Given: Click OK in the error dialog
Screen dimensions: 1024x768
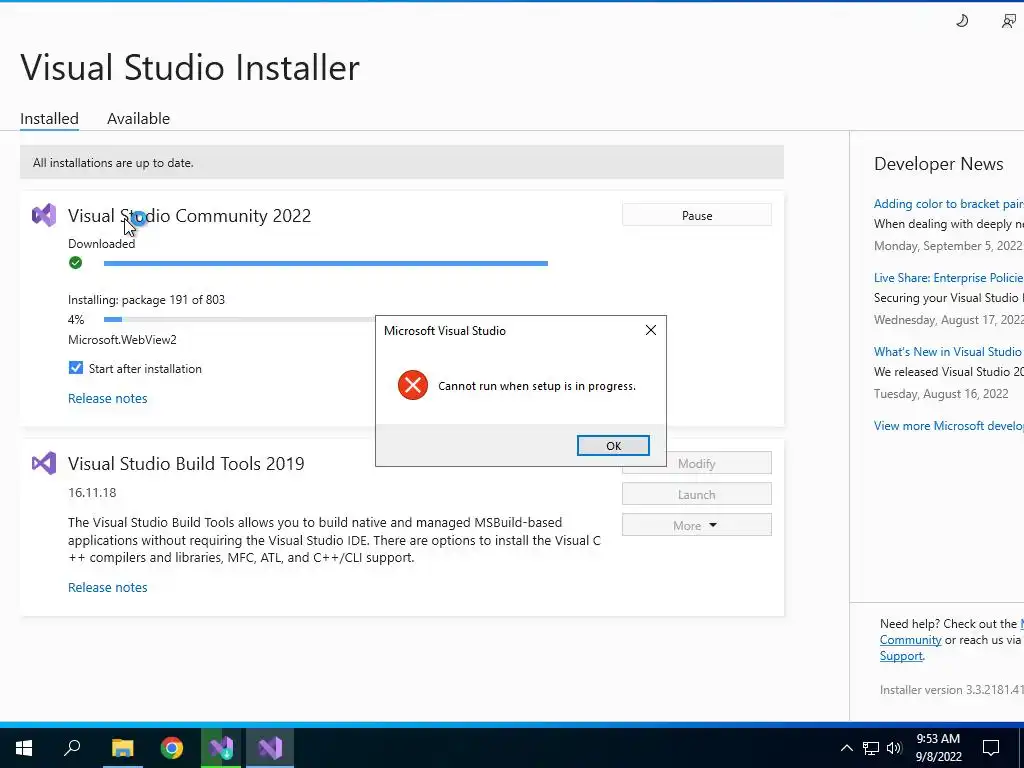Looking at the screenshot, I should tap(613, 445).
